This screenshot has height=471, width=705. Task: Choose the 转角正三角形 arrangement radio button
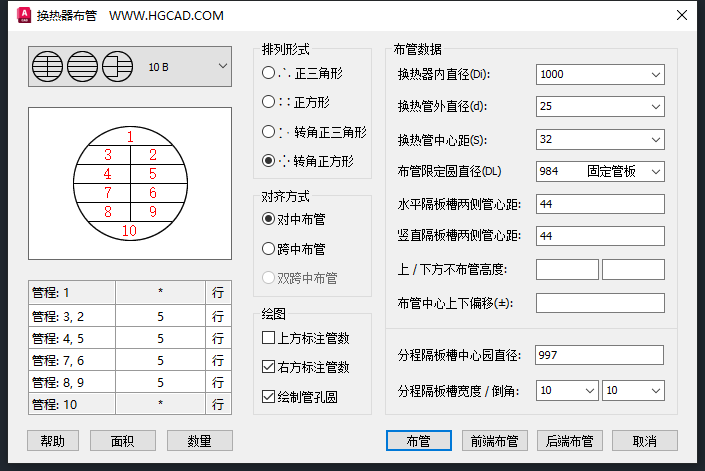(x=268, y=131)
